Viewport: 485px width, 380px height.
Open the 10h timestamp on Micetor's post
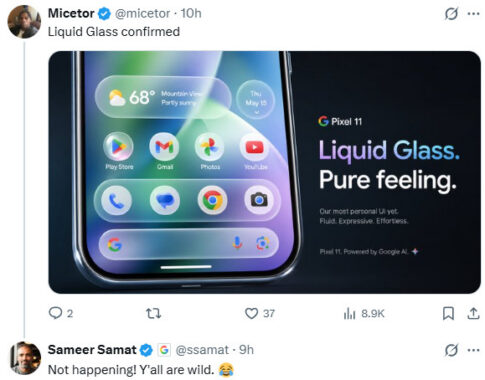[x=191, y=13]
